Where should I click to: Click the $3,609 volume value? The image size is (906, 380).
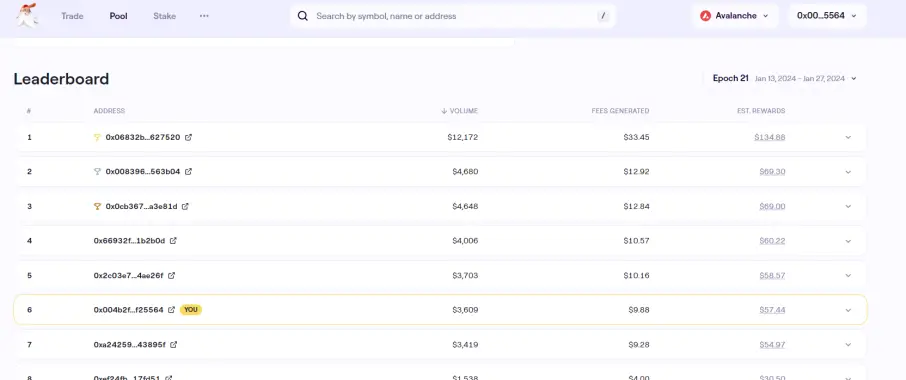click(x=465, y=310)
